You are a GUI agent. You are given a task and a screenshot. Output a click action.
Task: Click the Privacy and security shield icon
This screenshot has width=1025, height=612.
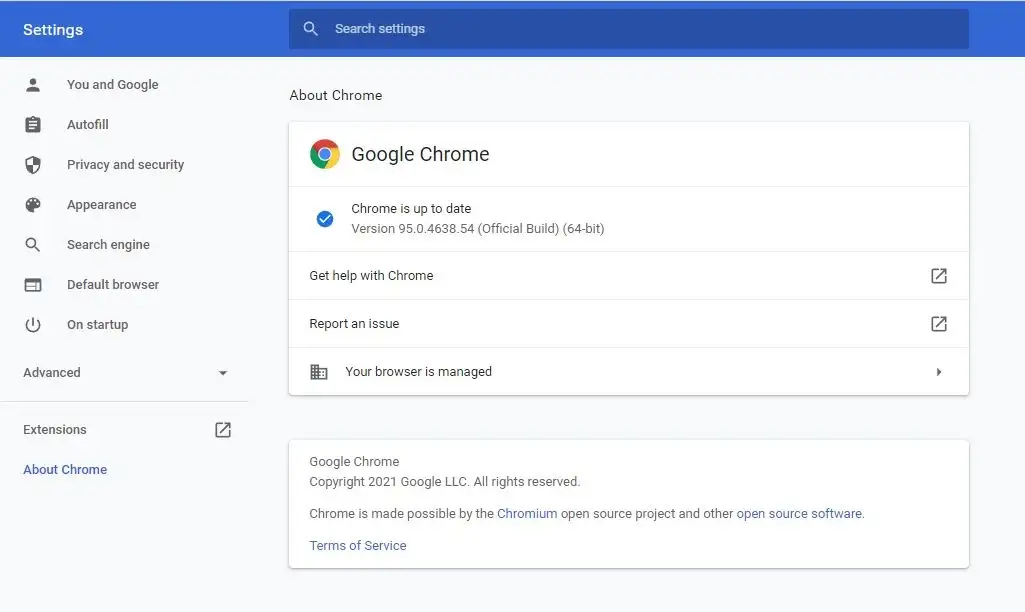click(x=33, y=165)
